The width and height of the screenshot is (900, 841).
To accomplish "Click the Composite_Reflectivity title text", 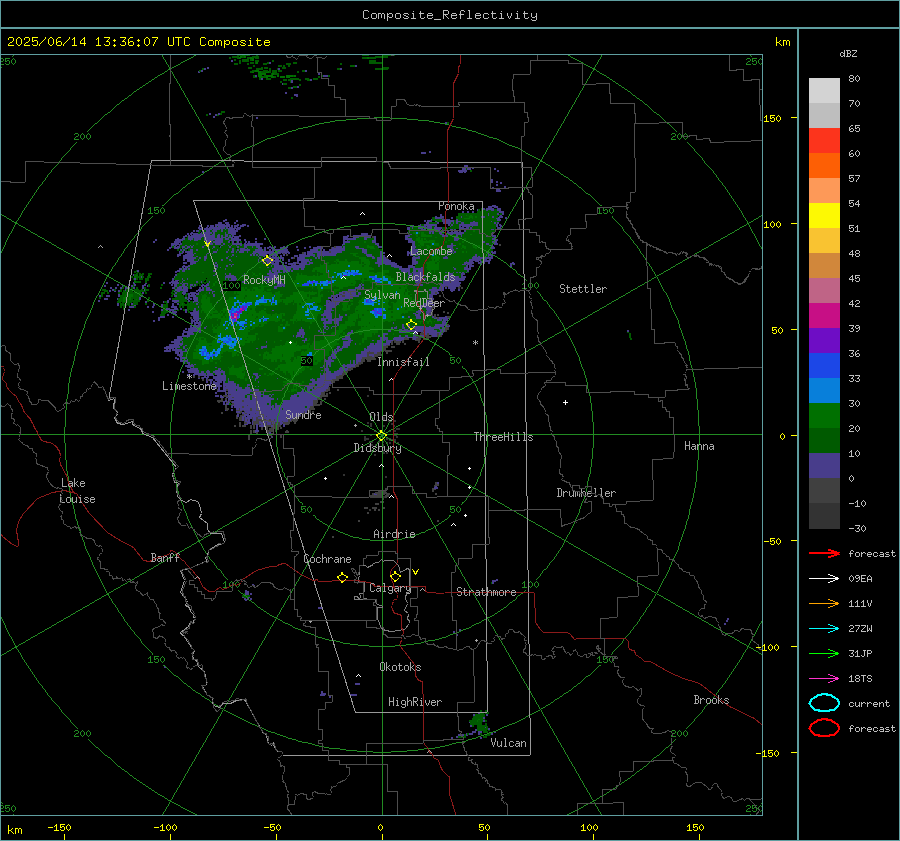I will point(449,15).
